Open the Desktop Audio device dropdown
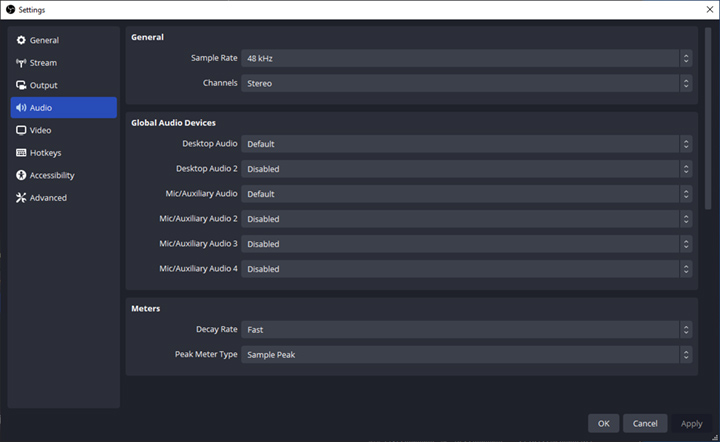The image size is (720, 442). 467,144
